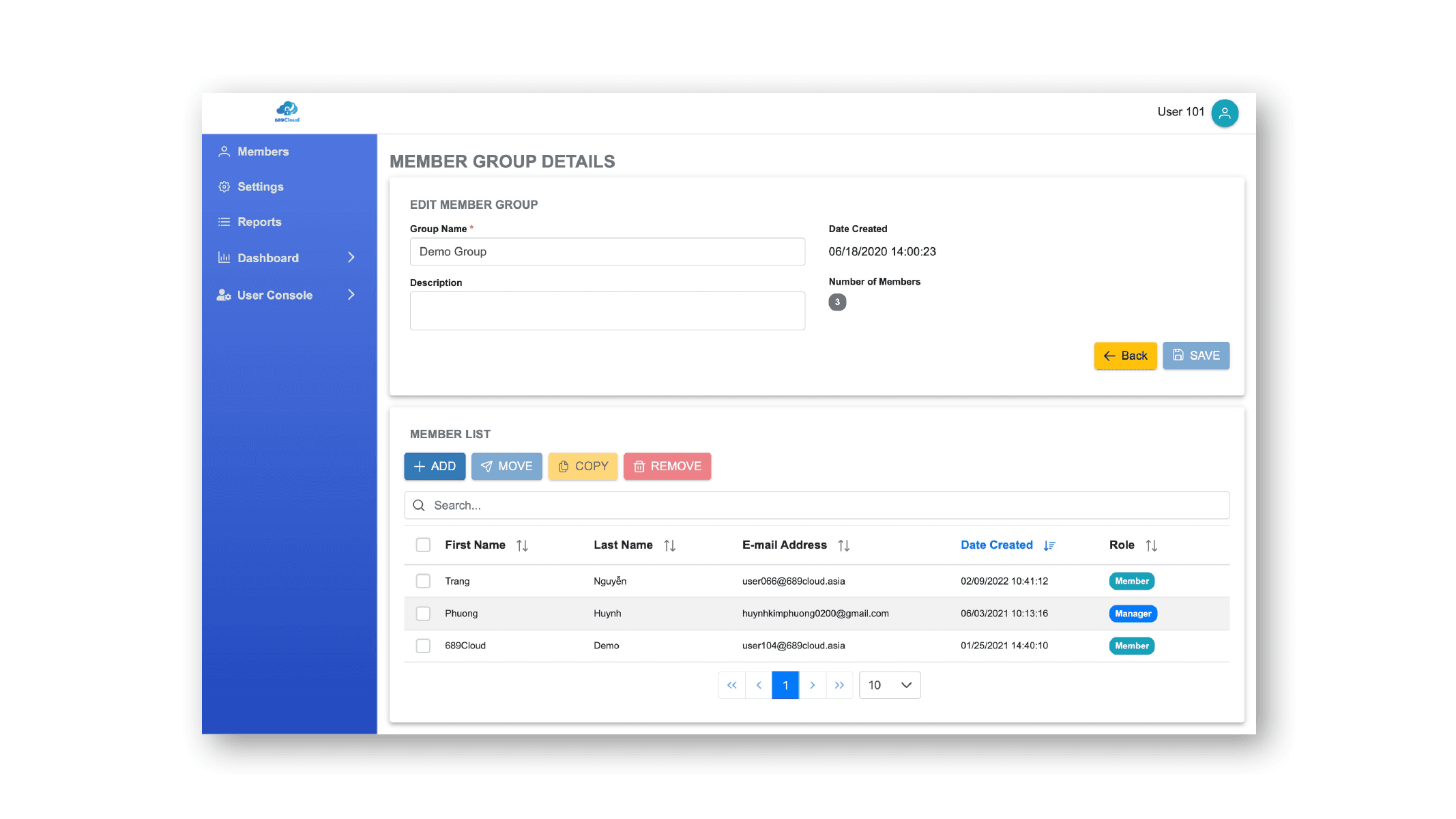Select Dashboard in the sidebar
The width and height of the screenshot is (1456, 819).
tap(268, 258)
